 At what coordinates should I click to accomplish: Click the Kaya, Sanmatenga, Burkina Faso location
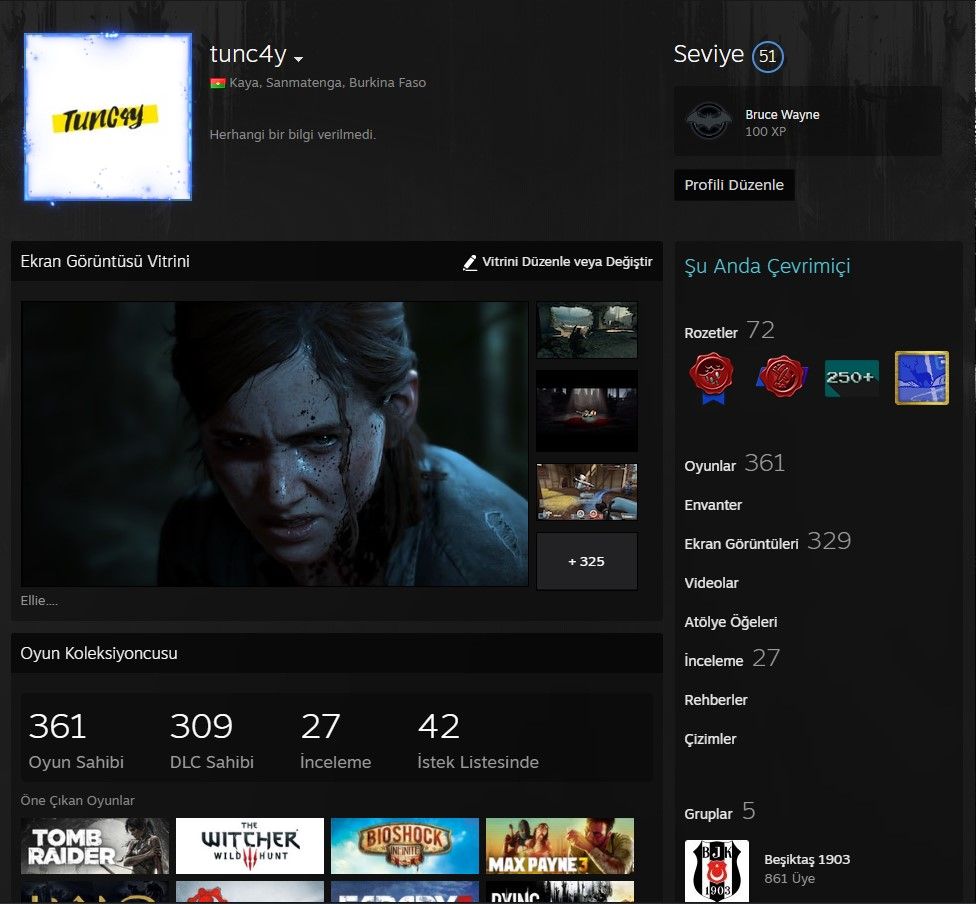coord(327,83)
